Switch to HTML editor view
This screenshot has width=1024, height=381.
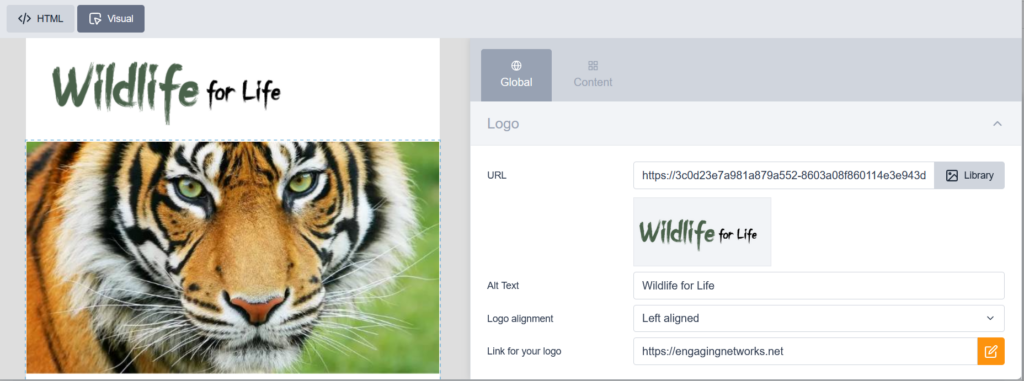coord(40,18)
